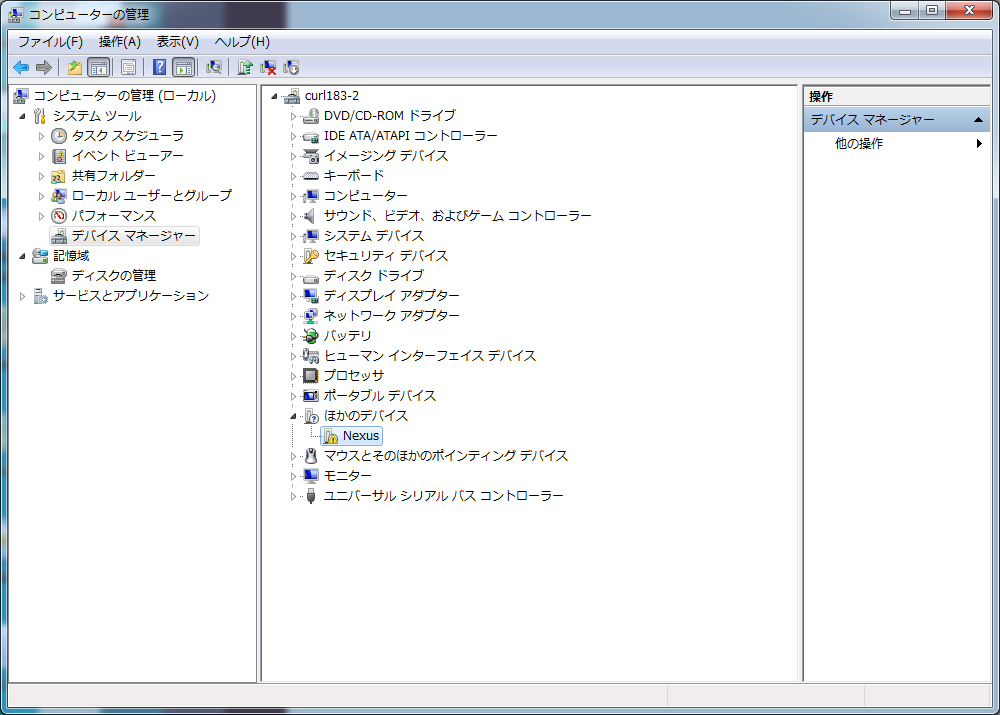1000x715 pixels.
Task: Click the Up one level folder icon
Action: [x=74, y=67]
